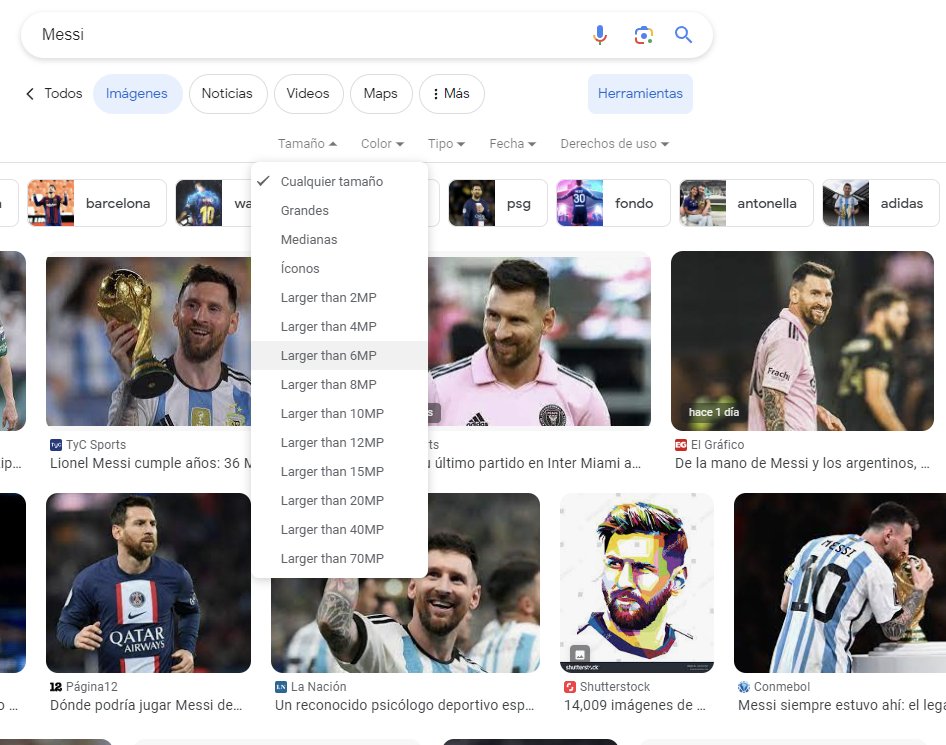946x745 pixels.
Task: Click the psg suggestion chip
Action: click(x=498, y=203)
